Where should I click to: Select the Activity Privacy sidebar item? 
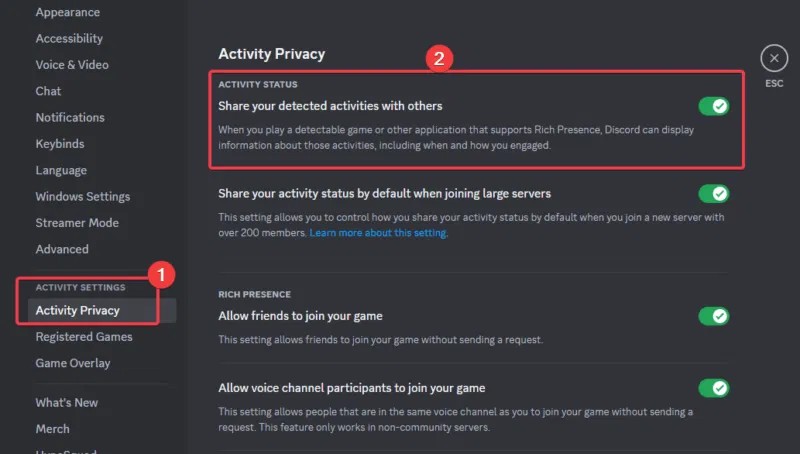(77, 311)
